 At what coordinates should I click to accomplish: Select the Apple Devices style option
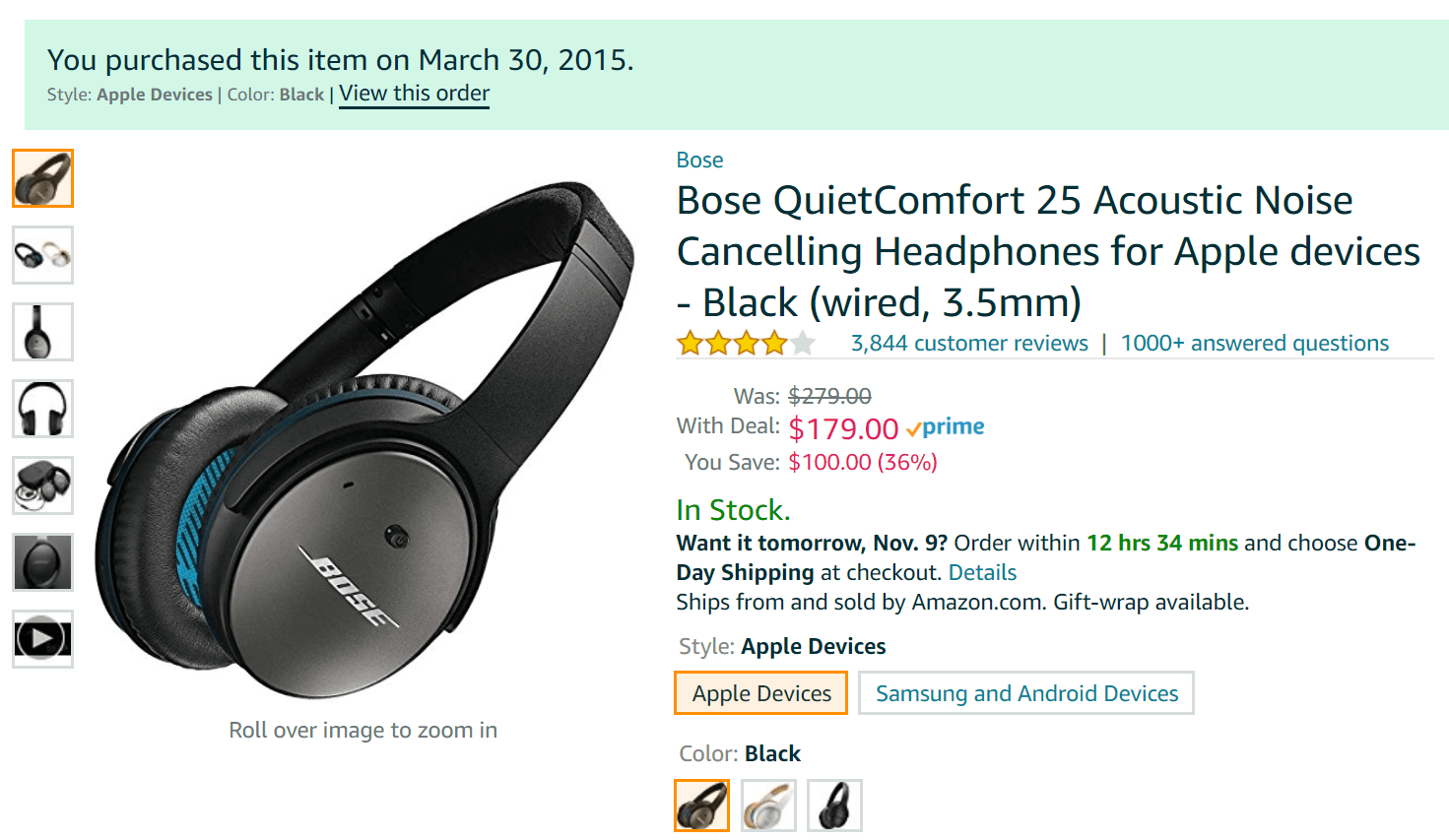[759, 692]
